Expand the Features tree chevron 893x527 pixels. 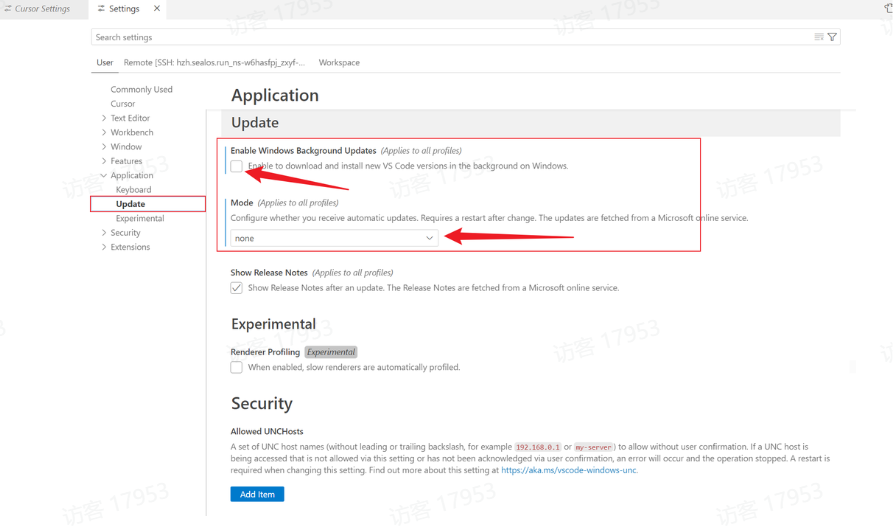(104, 161)
